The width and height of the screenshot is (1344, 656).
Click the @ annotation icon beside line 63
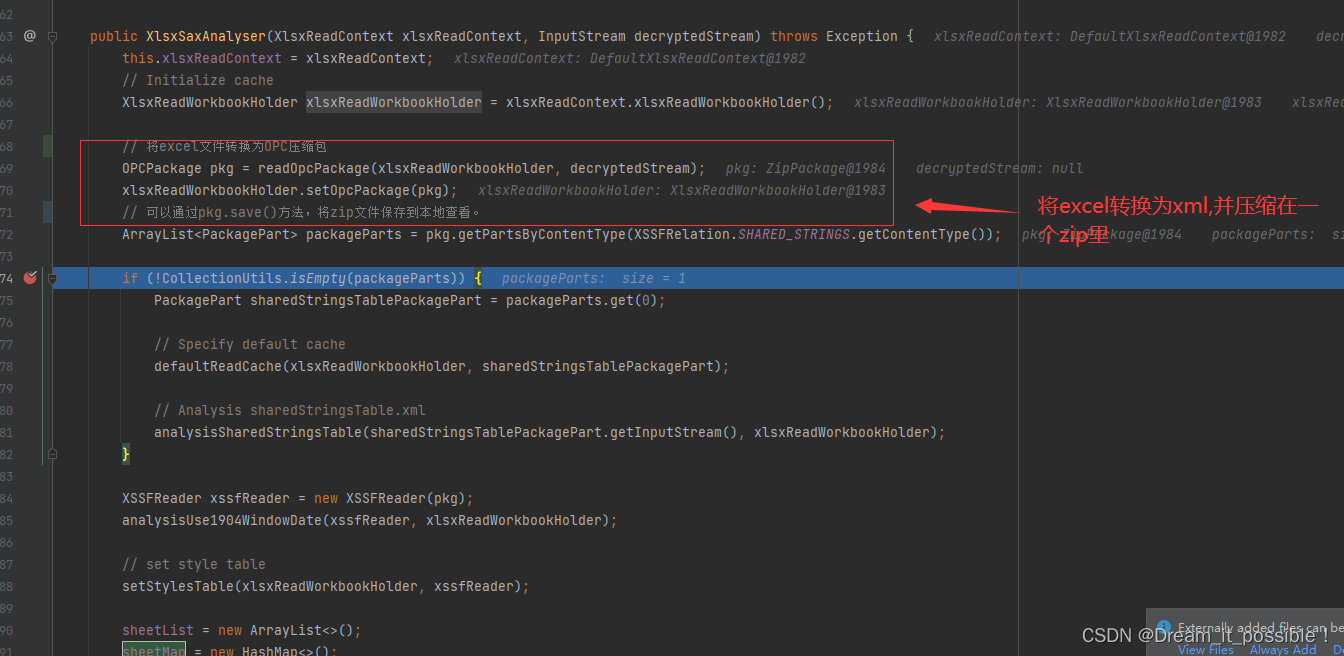(x=29, y=36)
